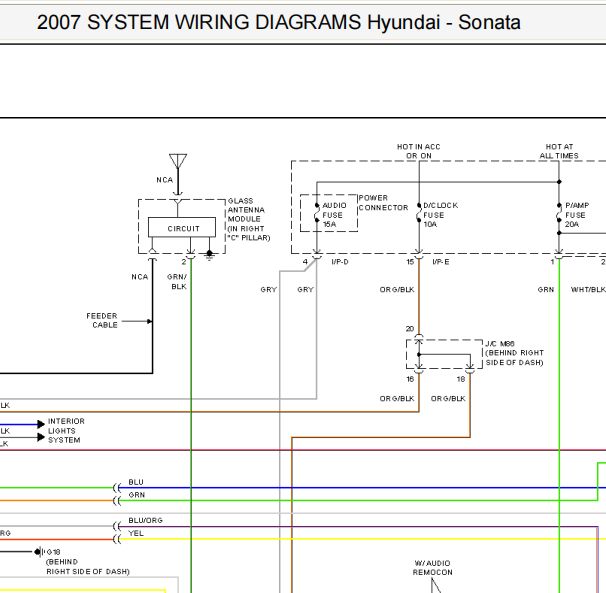The height and width of the screenshot is (593, 606).
Task: Click the AUDIO fuse symbol in power connector
Action: coord(317,213)
